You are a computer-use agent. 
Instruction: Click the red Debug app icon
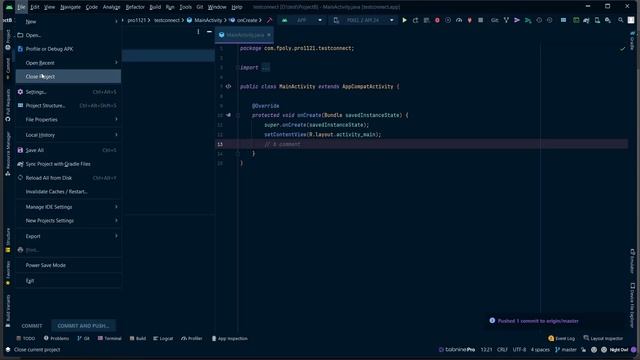tap(437, 20)
